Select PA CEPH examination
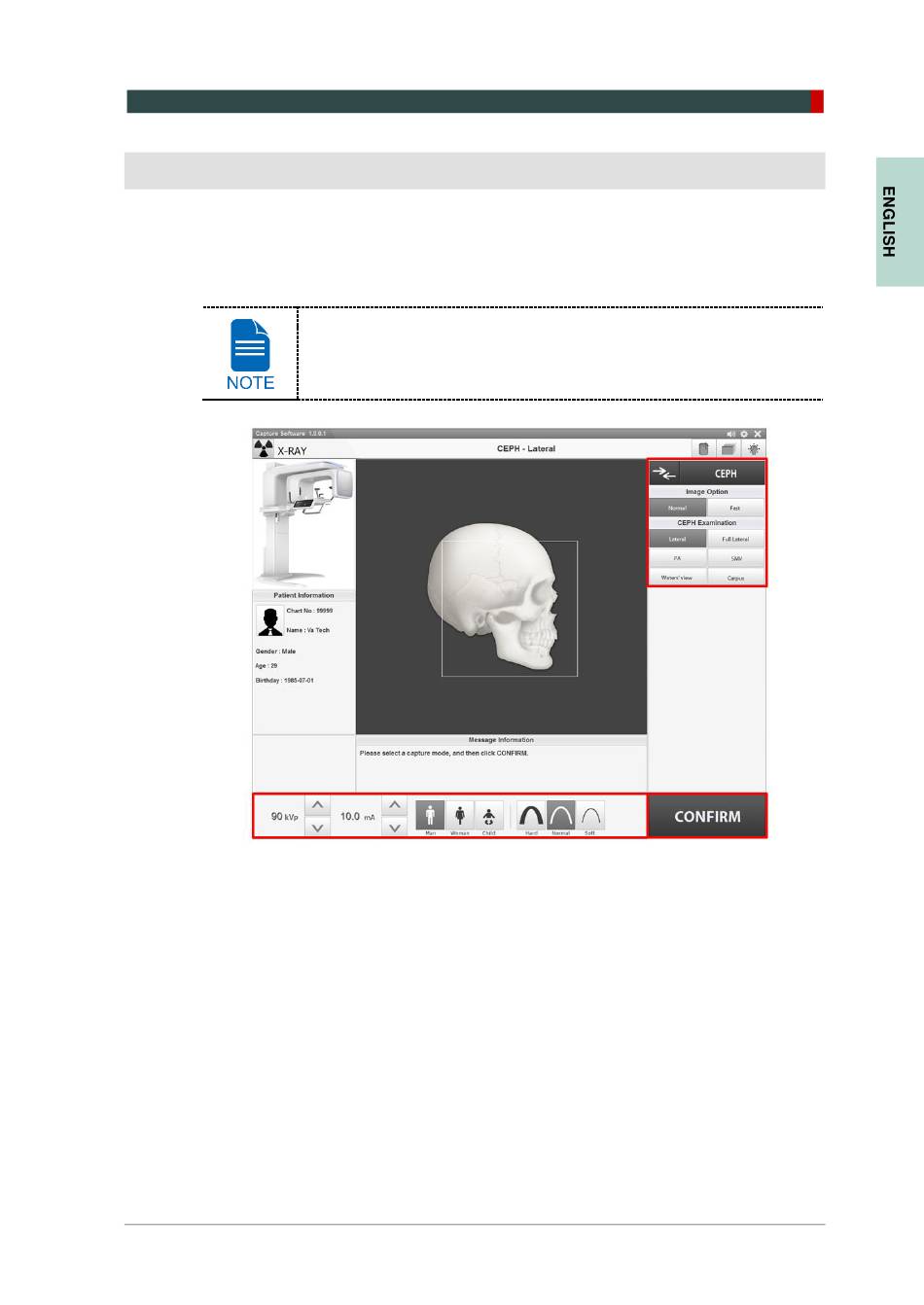 pos(678,558)
